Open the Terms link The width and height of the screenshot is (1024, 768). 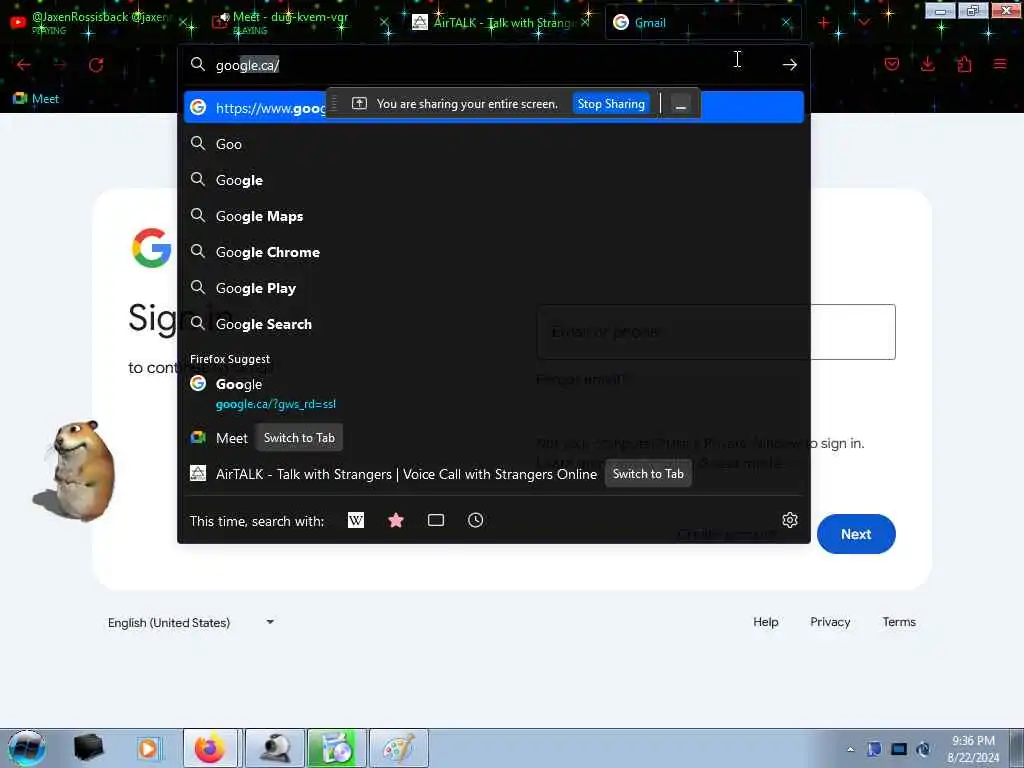(899, 622)
